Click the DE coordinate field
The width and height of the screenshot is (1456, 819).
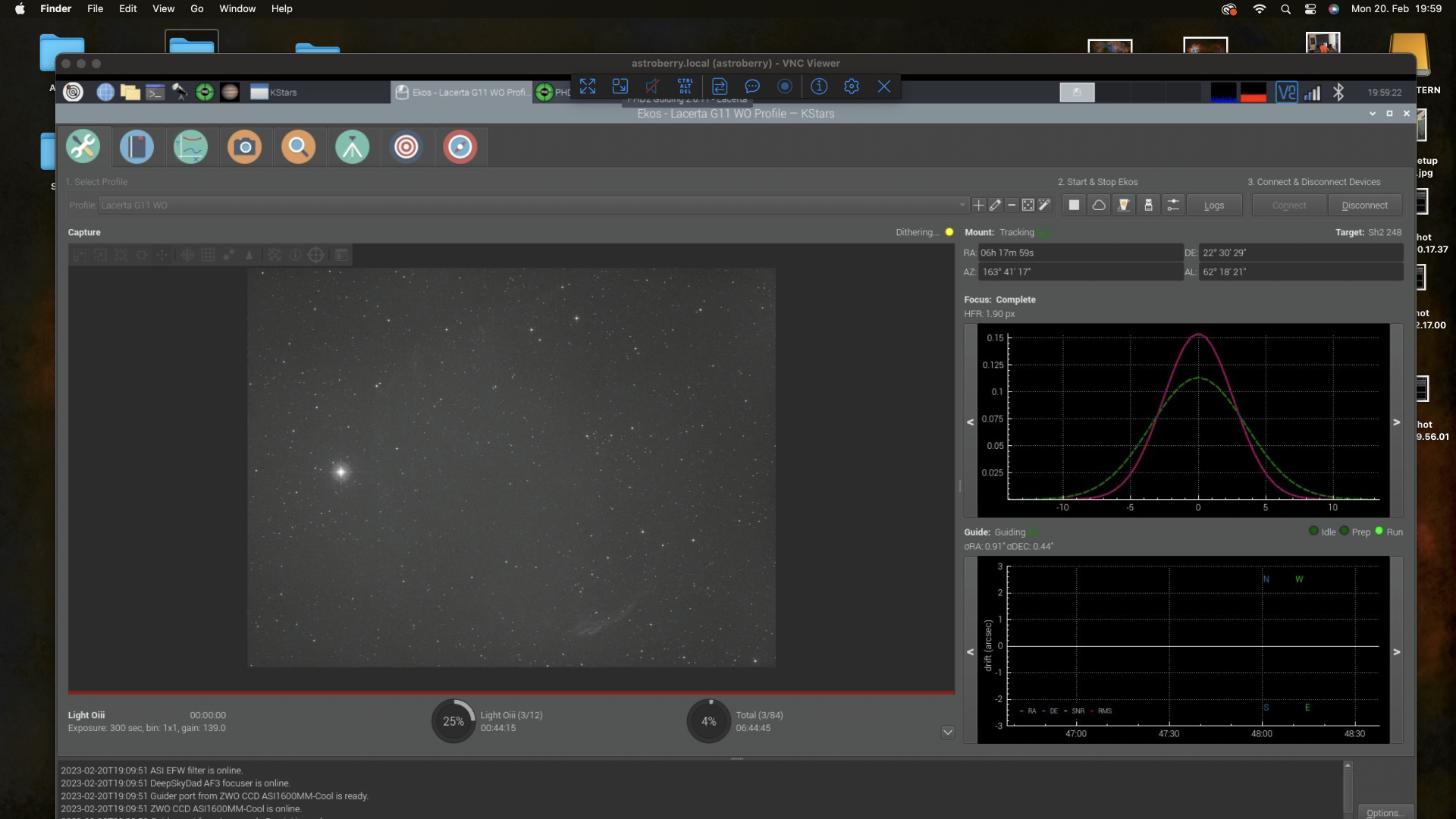point(1301,253)
